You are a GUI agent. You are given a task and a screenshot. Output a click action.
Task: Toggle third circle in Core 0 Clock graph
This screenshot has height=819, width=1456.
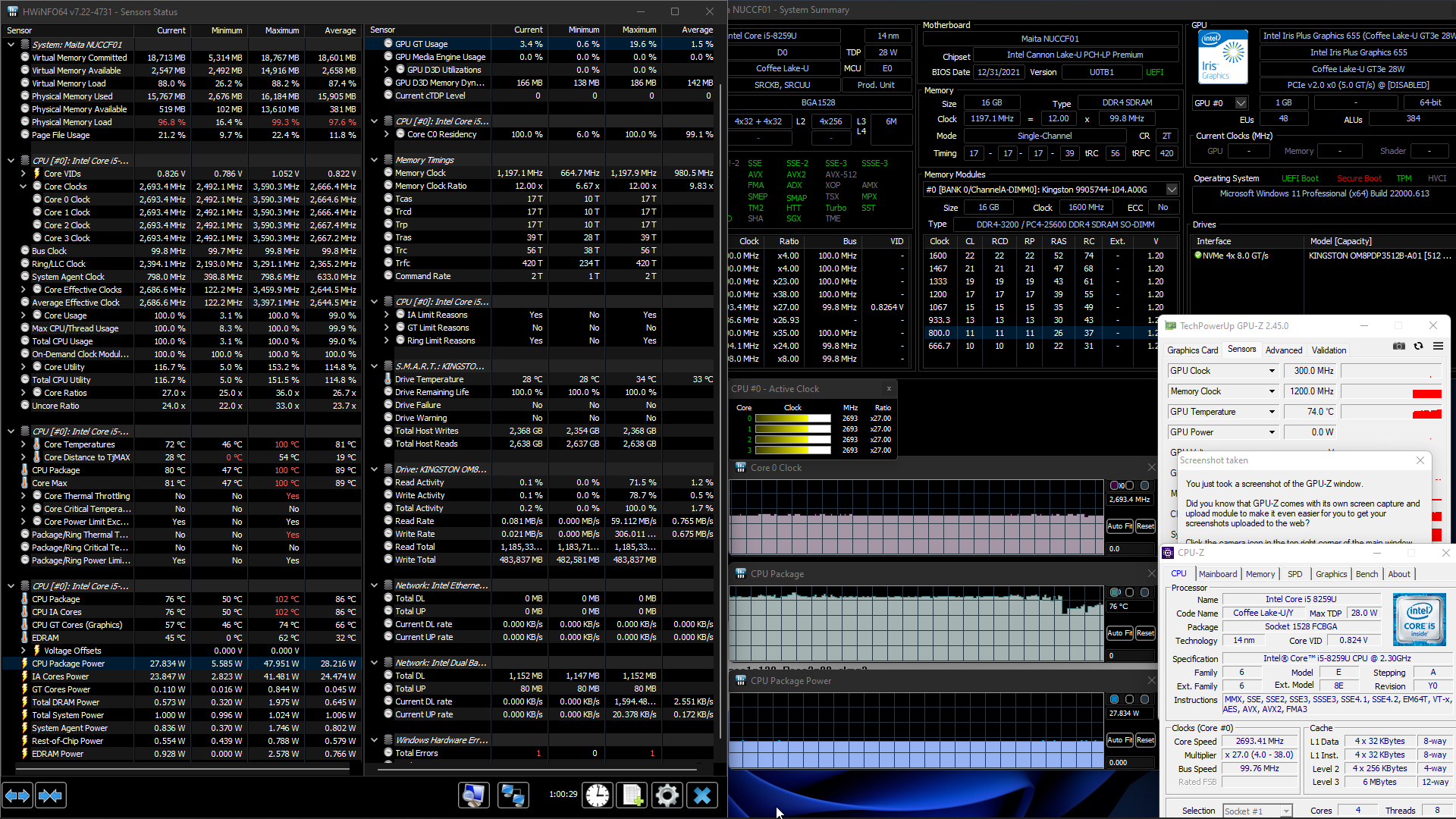pyautogui.click(x=1144, y=485)
